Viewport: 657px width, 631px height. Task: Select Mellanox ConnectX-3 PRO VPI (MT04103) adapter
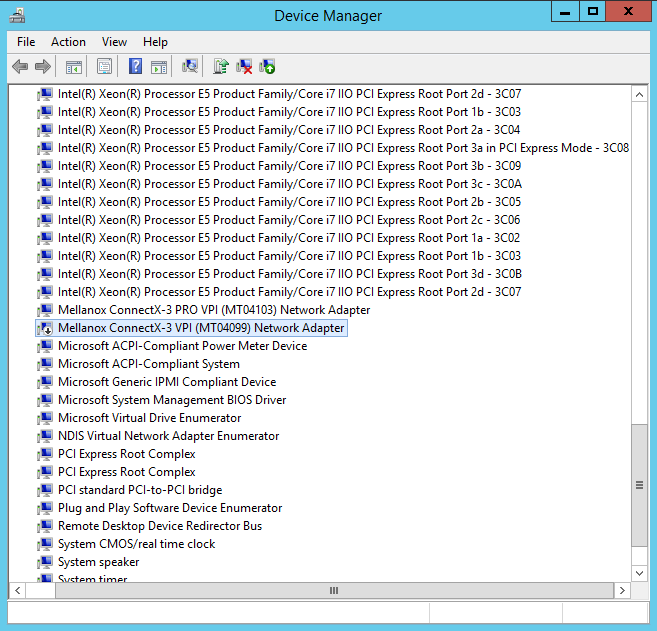[x=213, y=310]
